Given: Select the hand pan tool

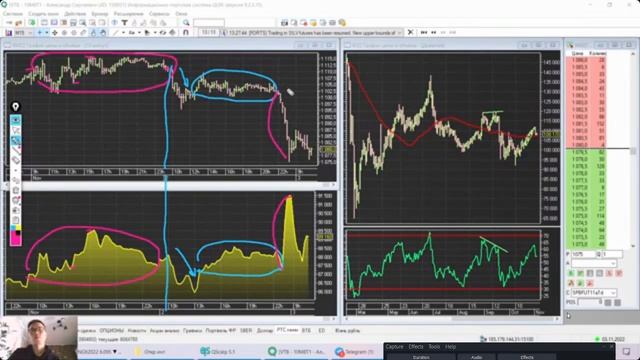Looking at the screenshot, I should click(103, 33).
